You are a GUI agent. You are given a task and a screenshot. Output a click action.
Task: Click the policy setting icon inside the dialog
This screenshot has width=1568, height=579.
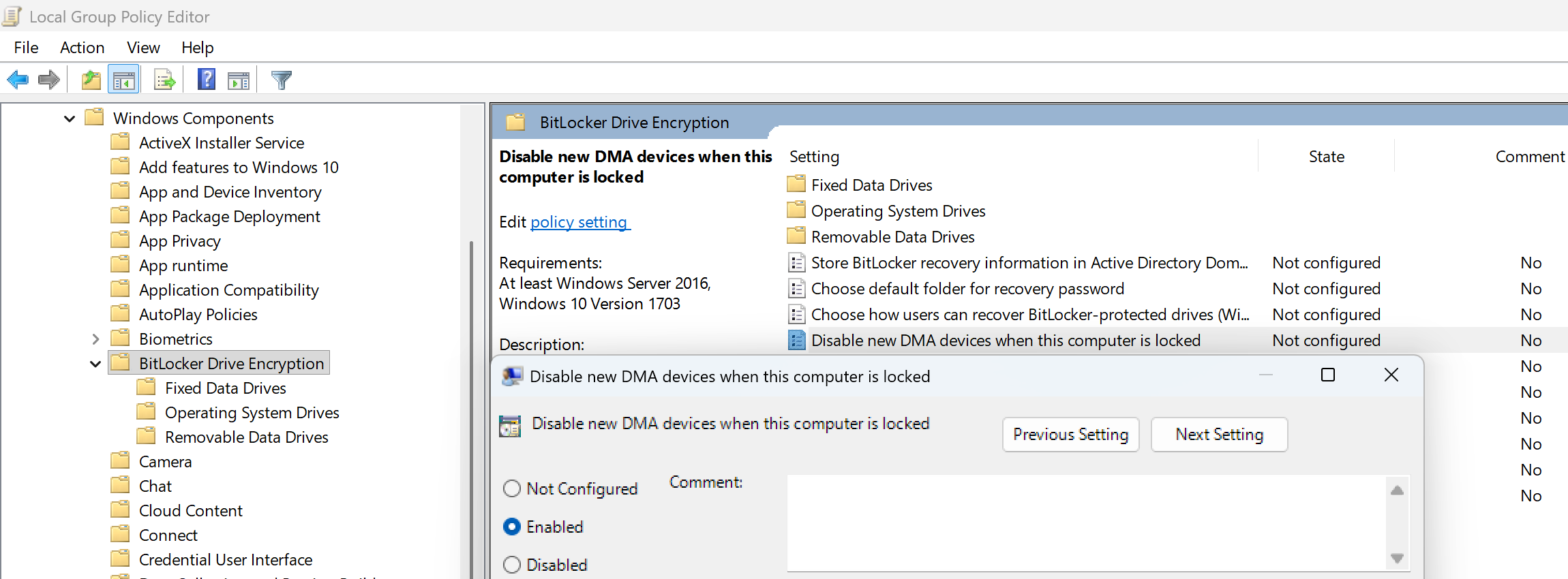click(510, 426)
